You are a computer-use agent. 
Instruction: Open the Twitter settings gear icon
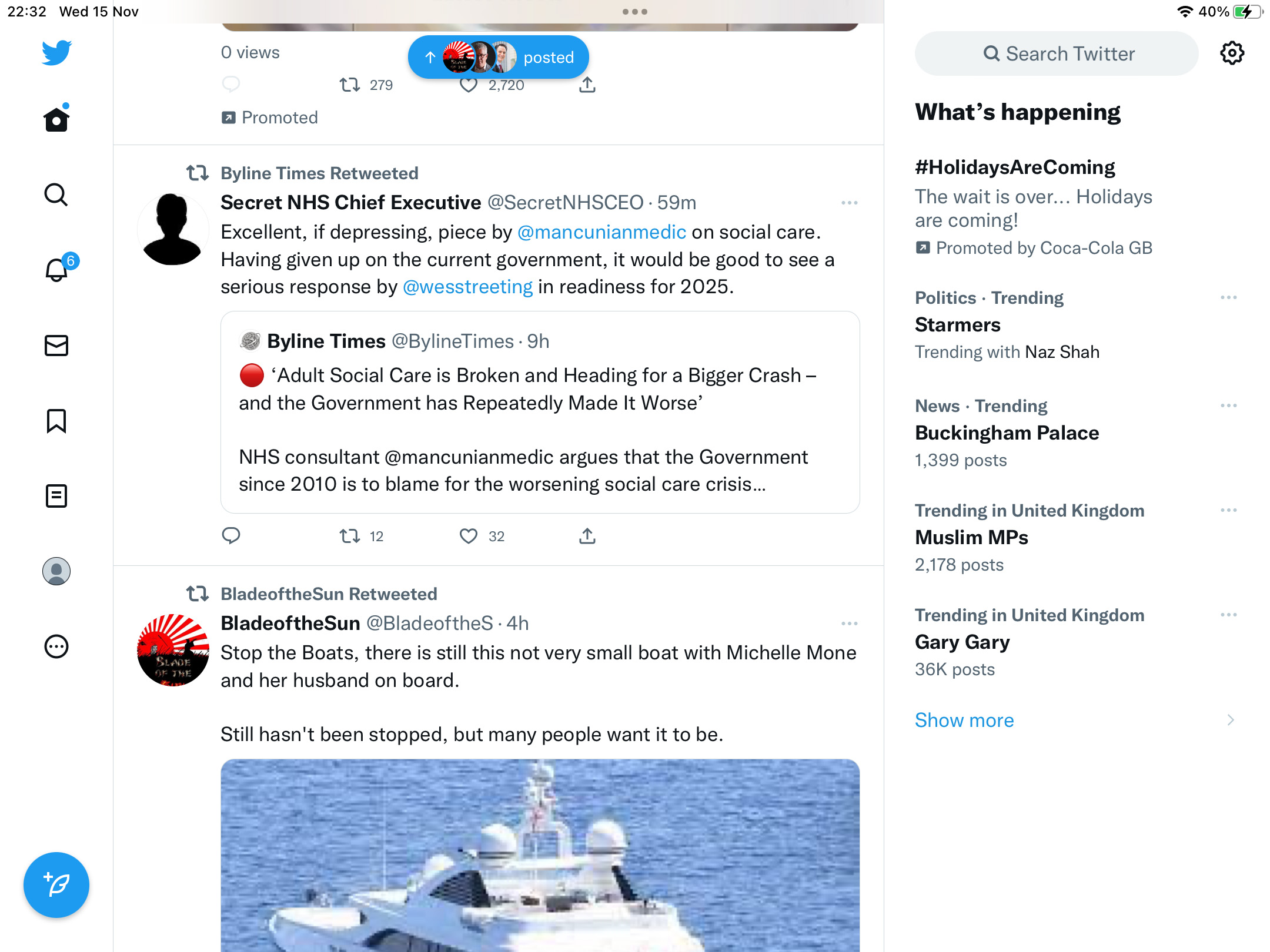(1232, 53)
